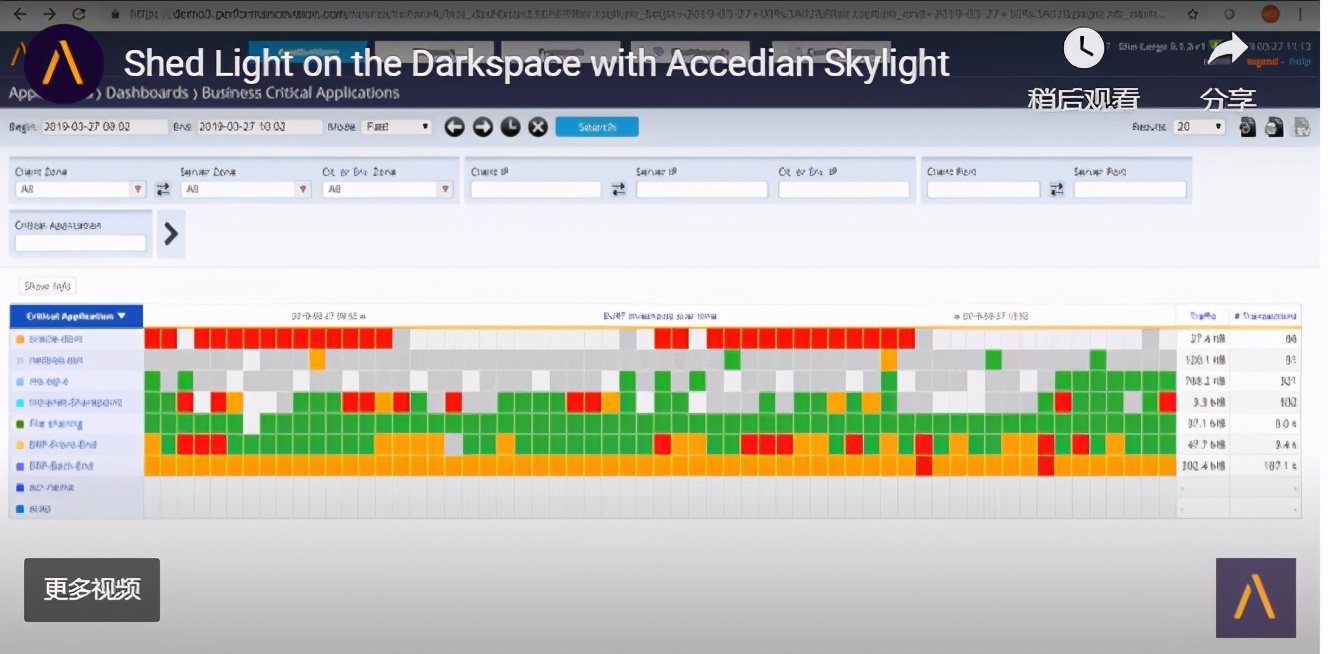Click the Server IP field
The image size is (1328, 654).
pos(702,189)
